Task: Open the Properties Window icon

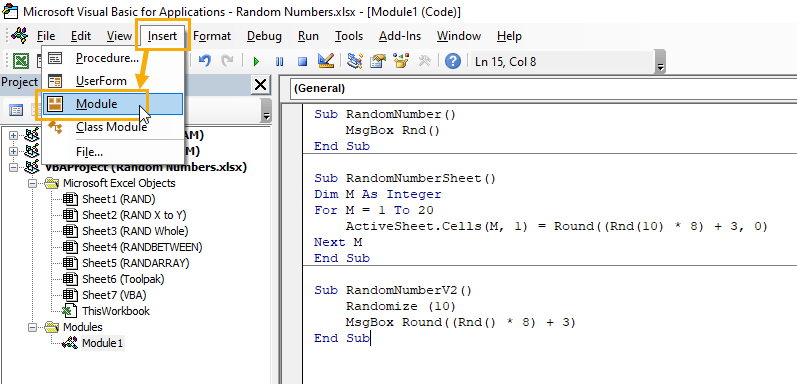Action: tap(378, 61)
